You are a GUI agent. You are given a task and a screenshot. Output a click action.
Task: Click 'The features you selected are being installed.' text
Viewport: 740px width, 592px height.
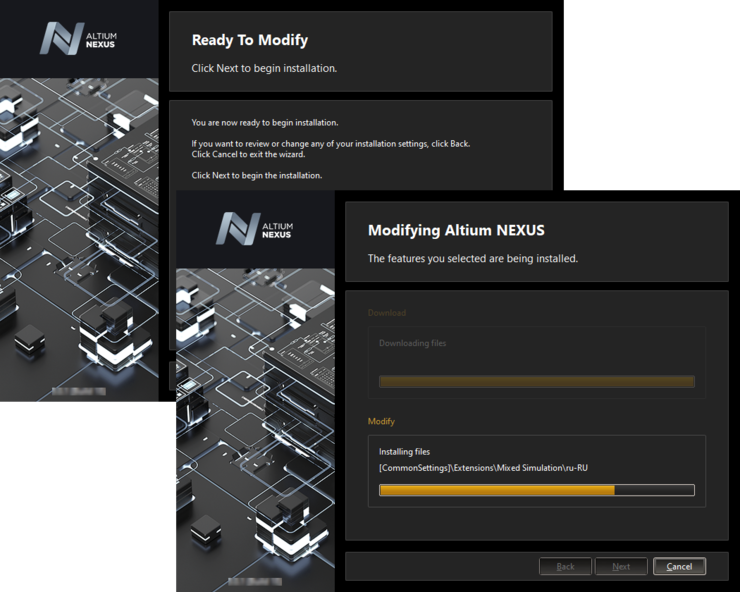(473, 258)
